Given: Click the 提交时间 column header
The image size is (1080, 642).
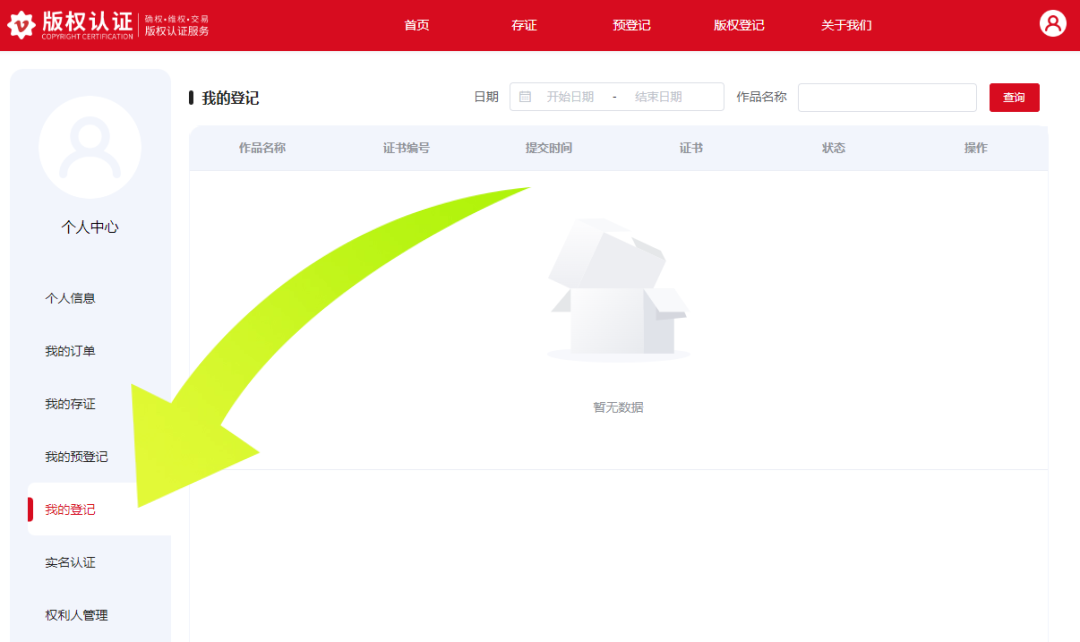Looking at the screenshot, I should pyautogui.click(x=549, y=148).
